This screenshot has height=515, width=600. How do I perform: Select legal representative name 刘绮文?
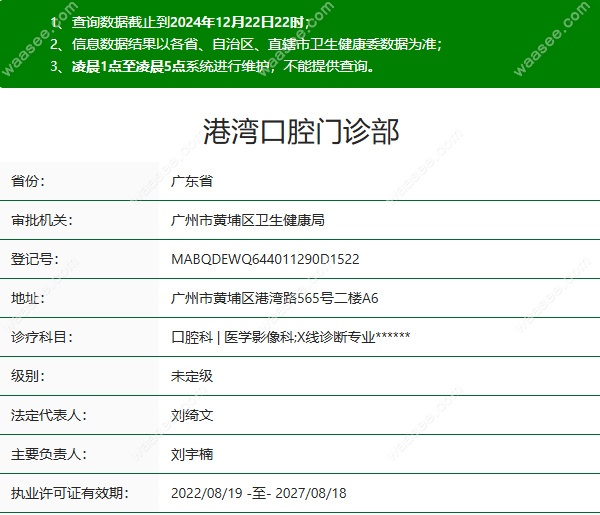(x=192, y=415)
